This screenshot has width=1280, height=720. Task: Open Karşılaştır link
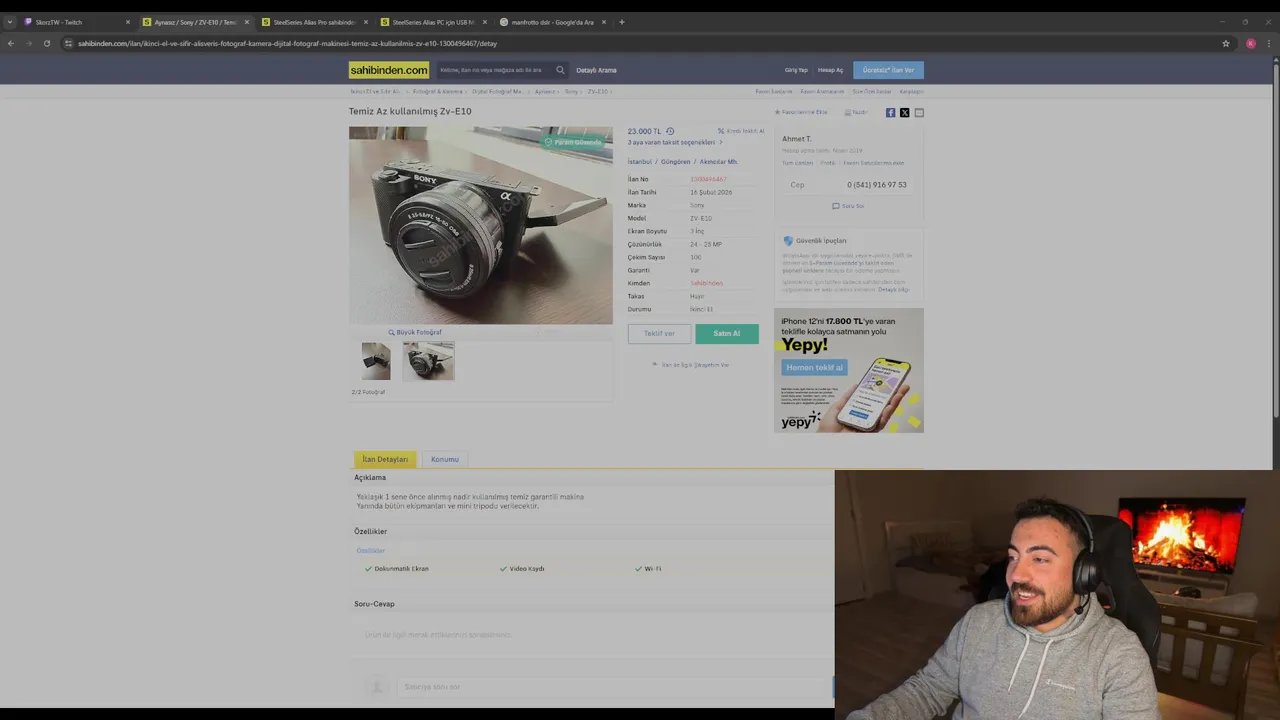pyautogui.click(x=912, y=91)
